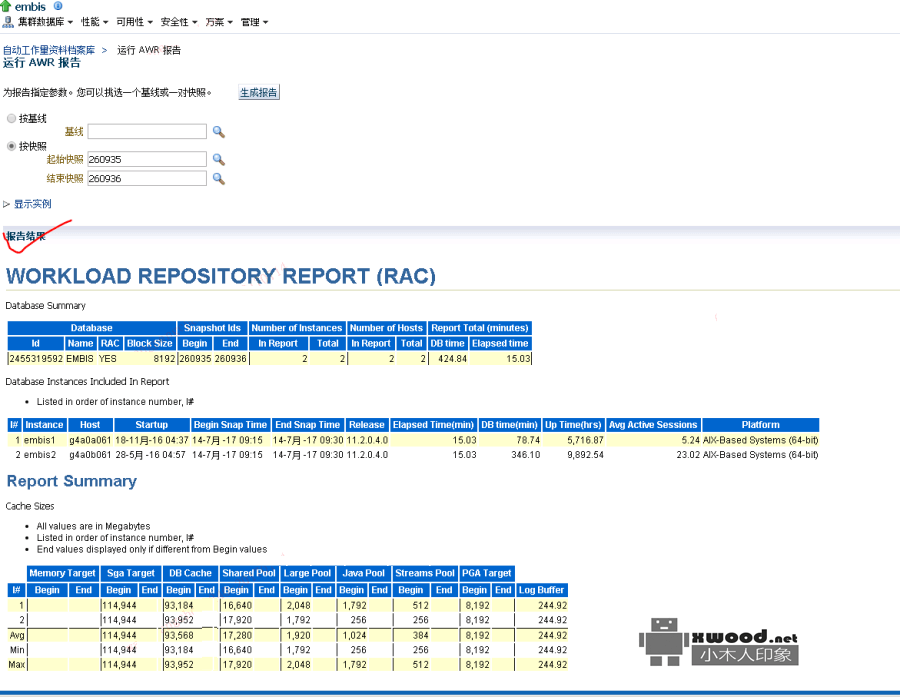Click the 起始快照 field with 260935
This screenshot has width=900, height=697.
click(x=147, y=159)
